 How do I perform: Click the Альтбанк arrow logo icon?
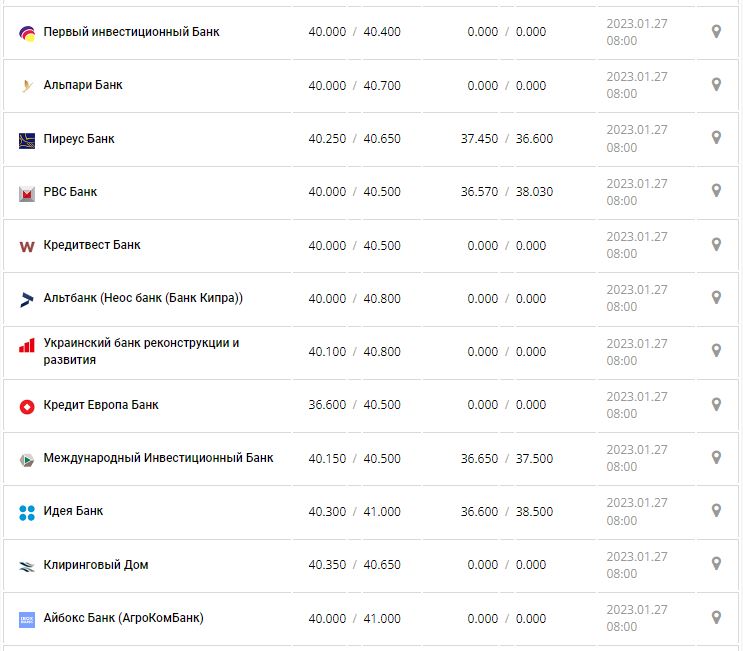pyautogui.click(x=27, y=299)
